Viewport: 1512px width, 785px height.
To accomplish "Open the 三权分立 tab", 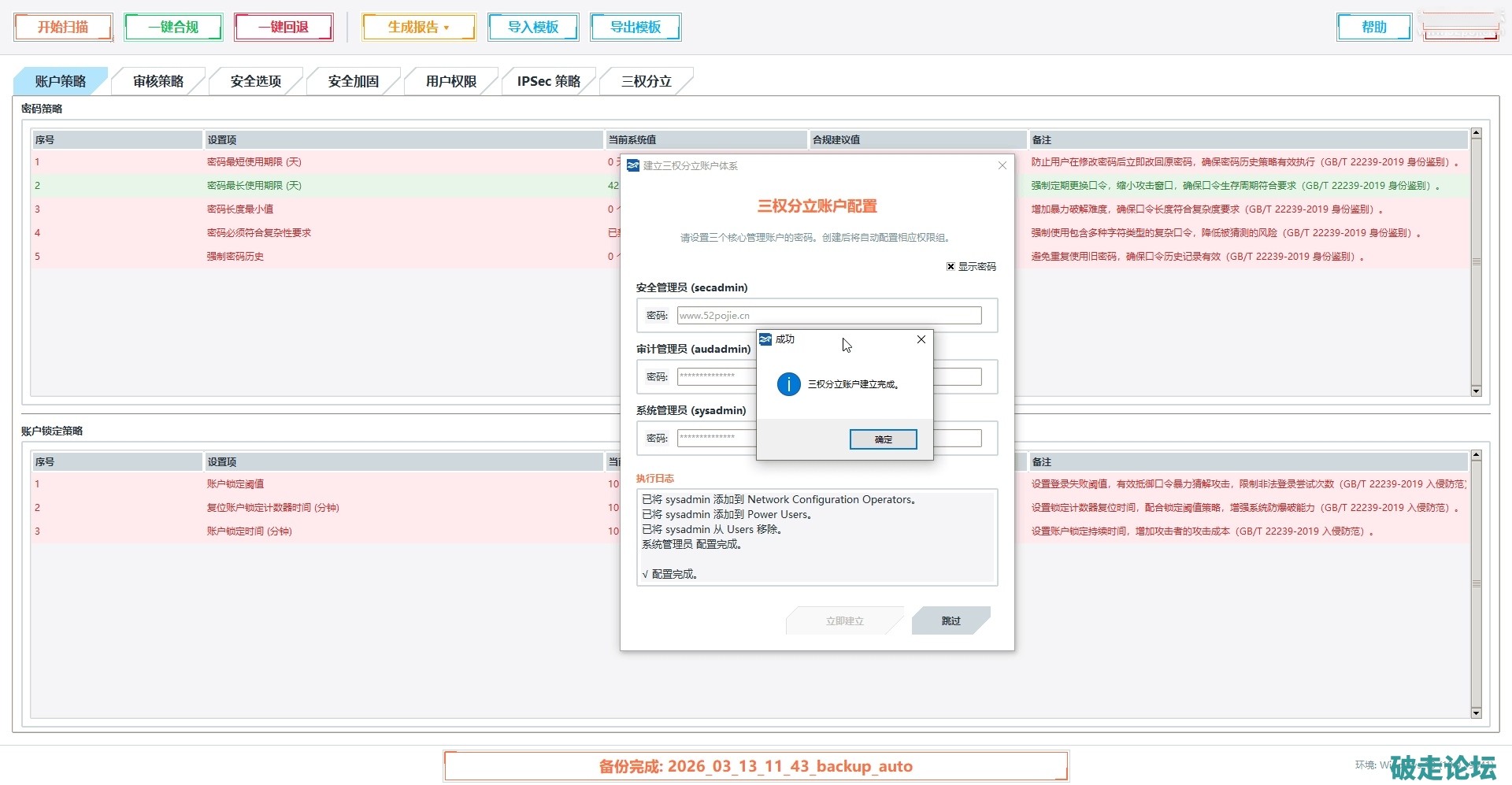I will [x=646, y=82].
